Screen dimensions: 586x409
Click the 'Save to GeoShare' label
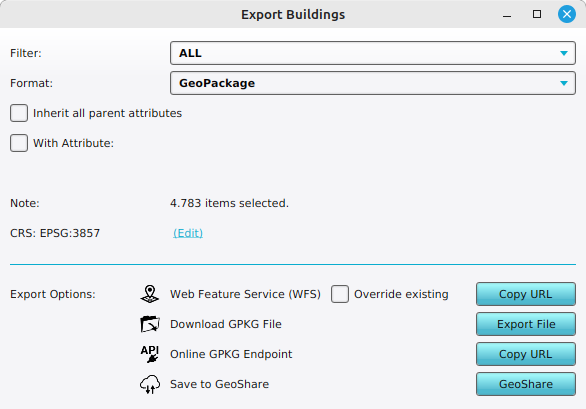[219, 384]
